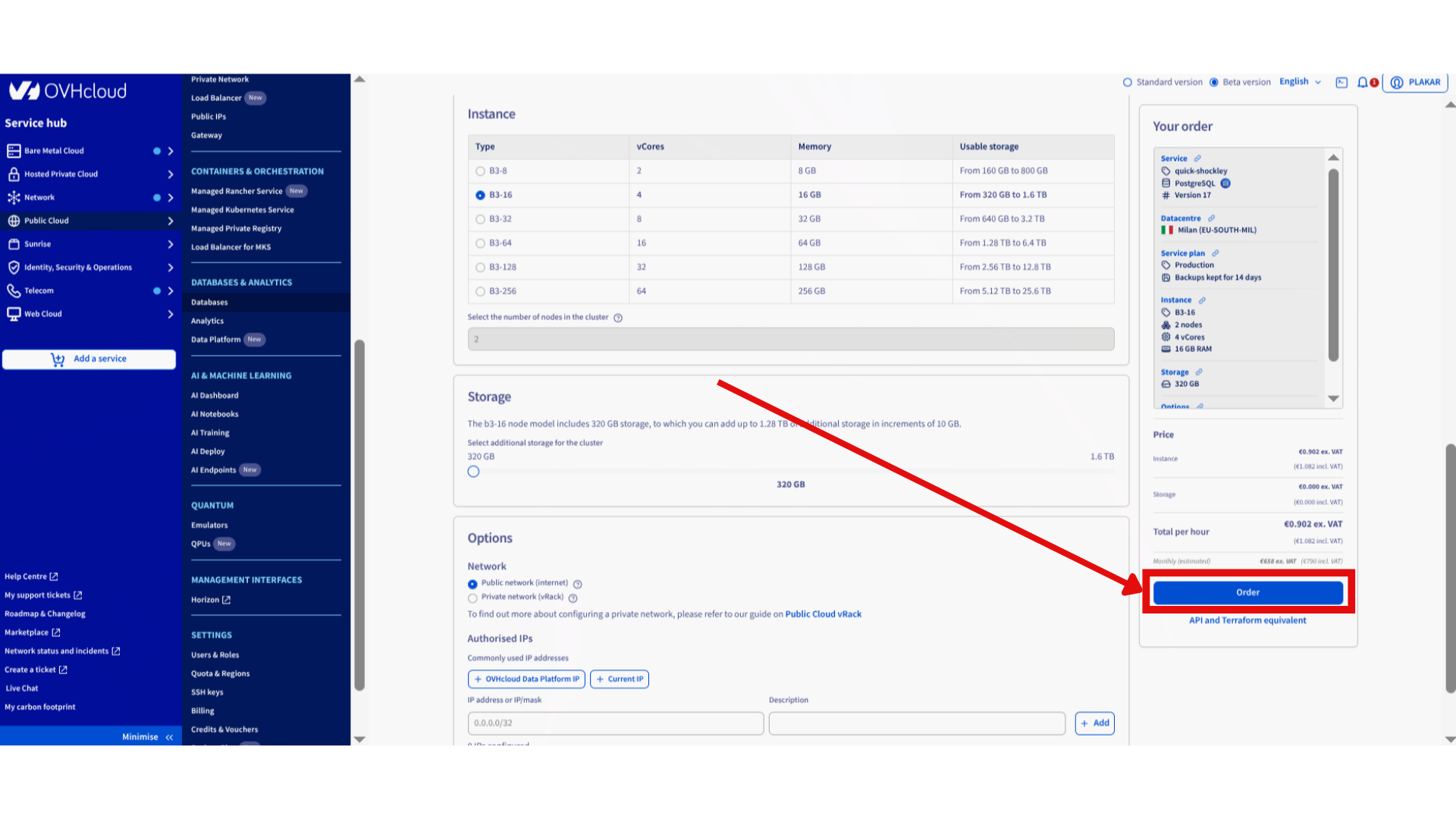Click the OVHcloud logo
1456x819 pixels.
point(67,91)
